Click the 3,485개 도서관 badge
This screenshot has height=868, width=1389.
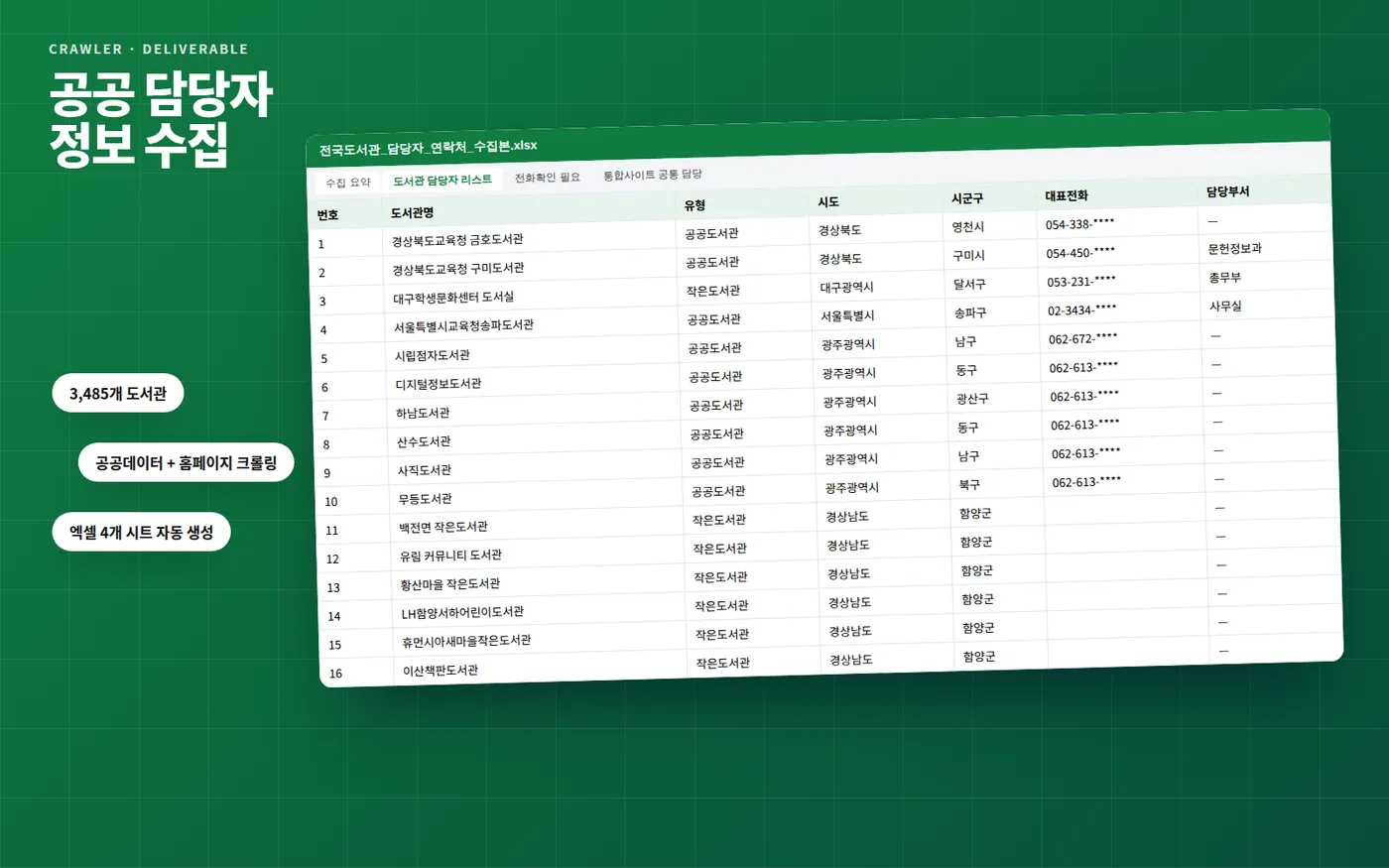click(118, 393)
